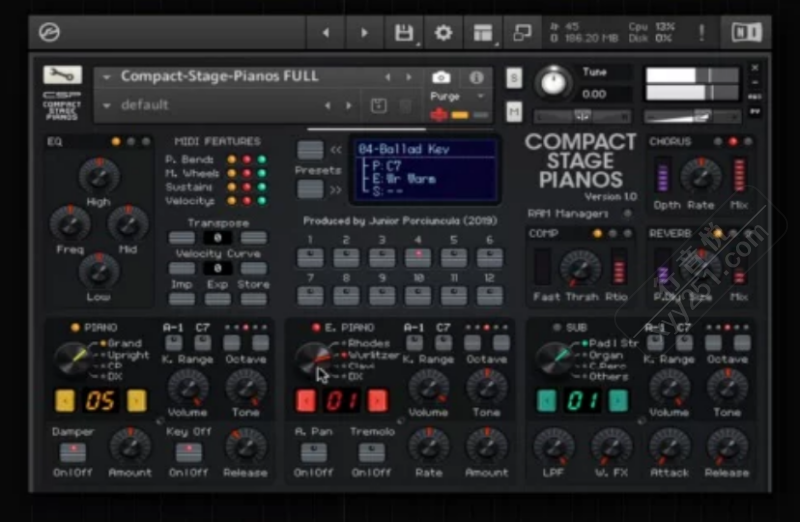The image size is (800, 522).
Task: Click the Exp button under Velocity Curve
Action: coord(217,299)
